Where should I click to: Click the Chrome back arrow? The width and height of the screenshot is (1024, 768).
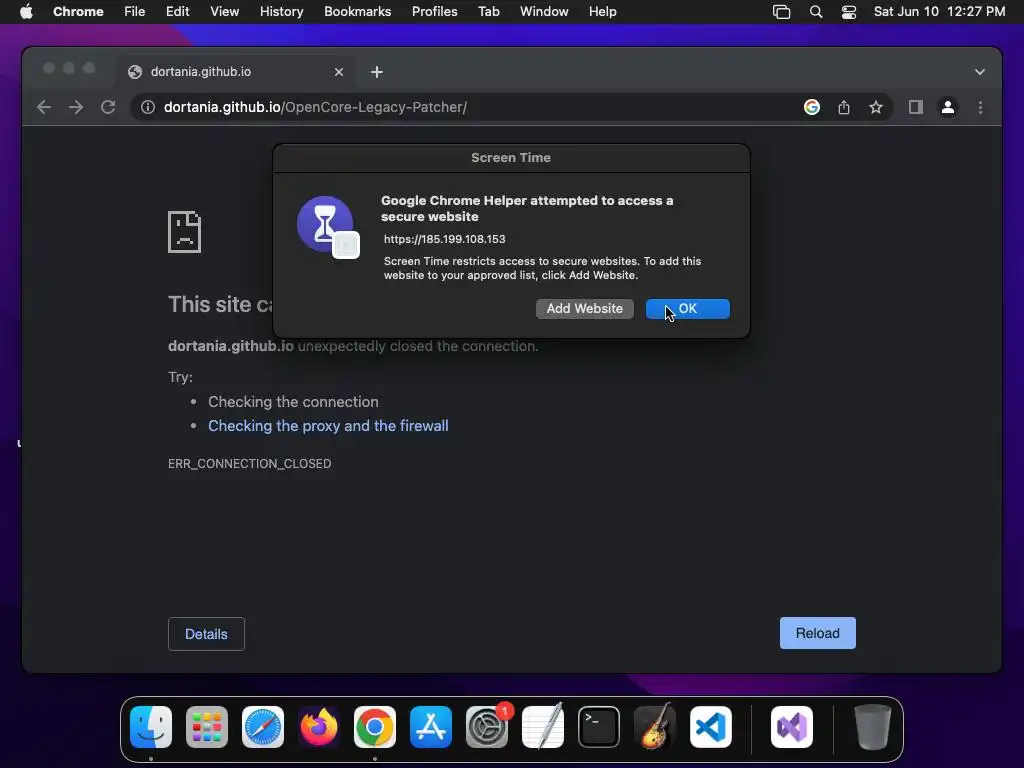tap(44, 107)
